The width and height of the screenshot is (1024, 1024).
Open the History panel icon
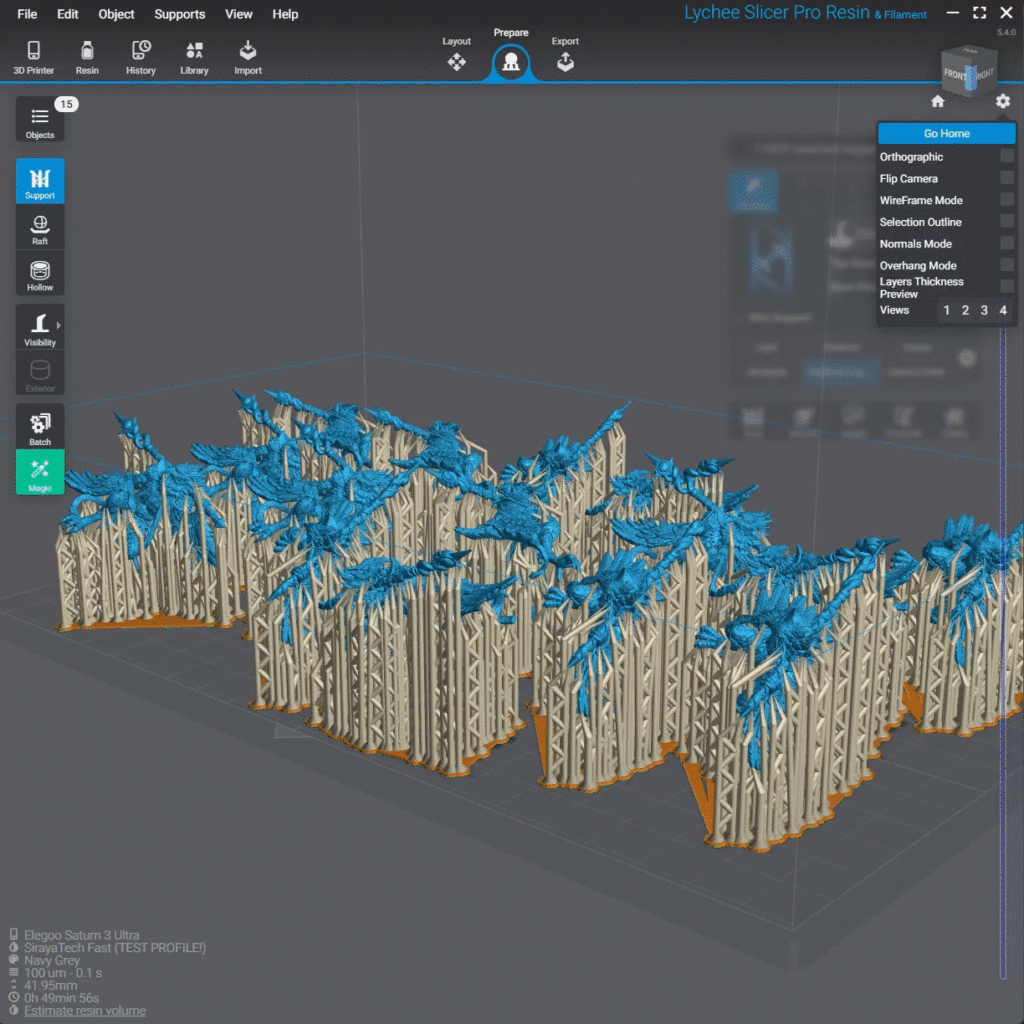coord(141,56)
